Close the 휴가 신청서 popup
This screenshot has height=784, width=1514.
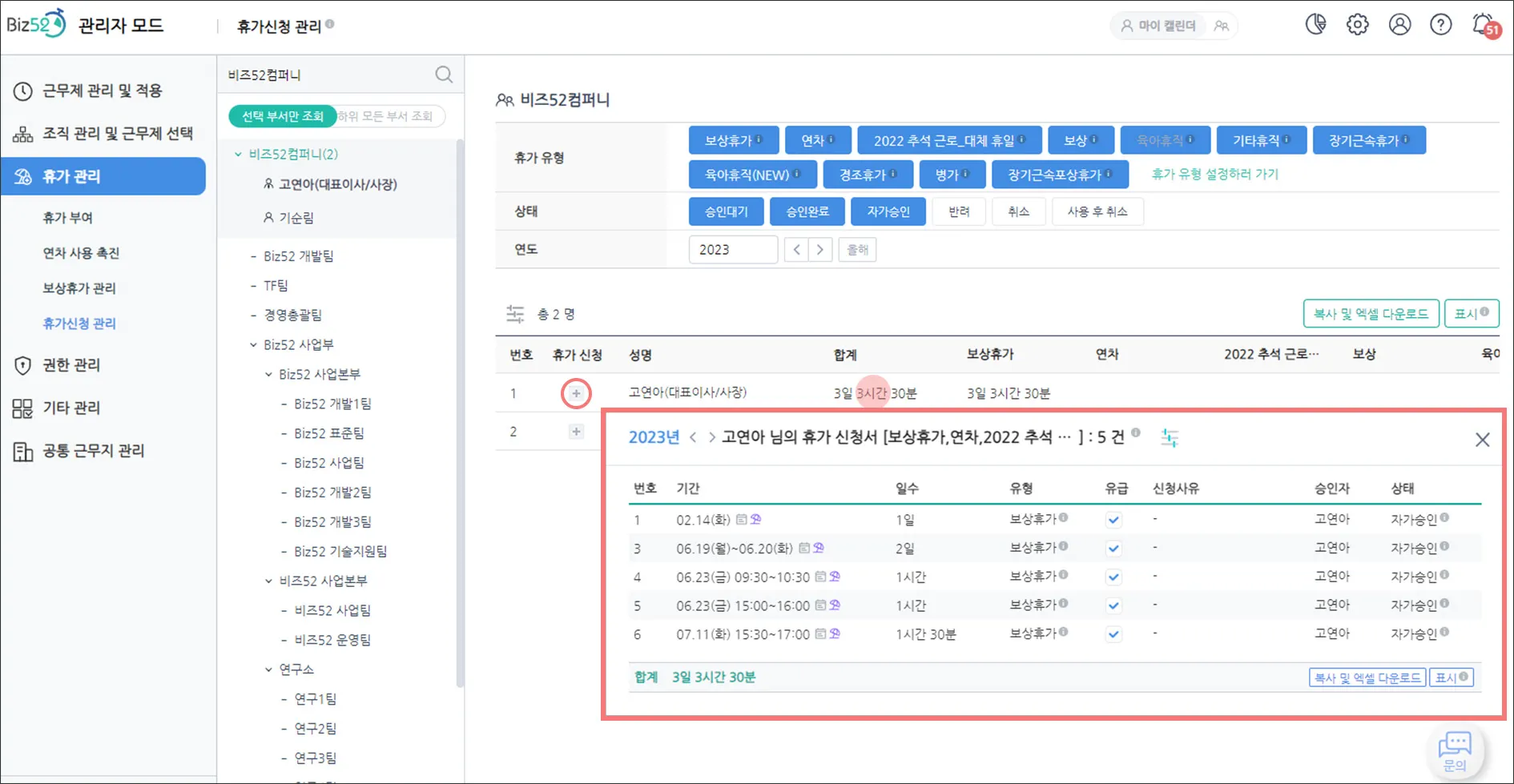(x=1482, y=440)
